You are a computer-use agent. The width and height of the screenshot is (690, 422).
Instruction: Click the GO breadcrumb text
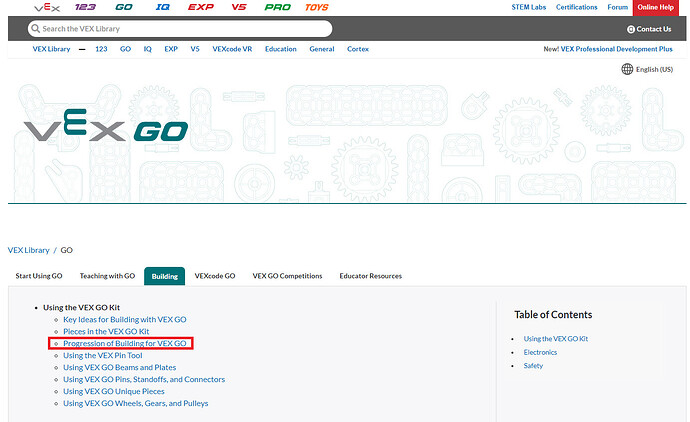click(x=66, y=250)
